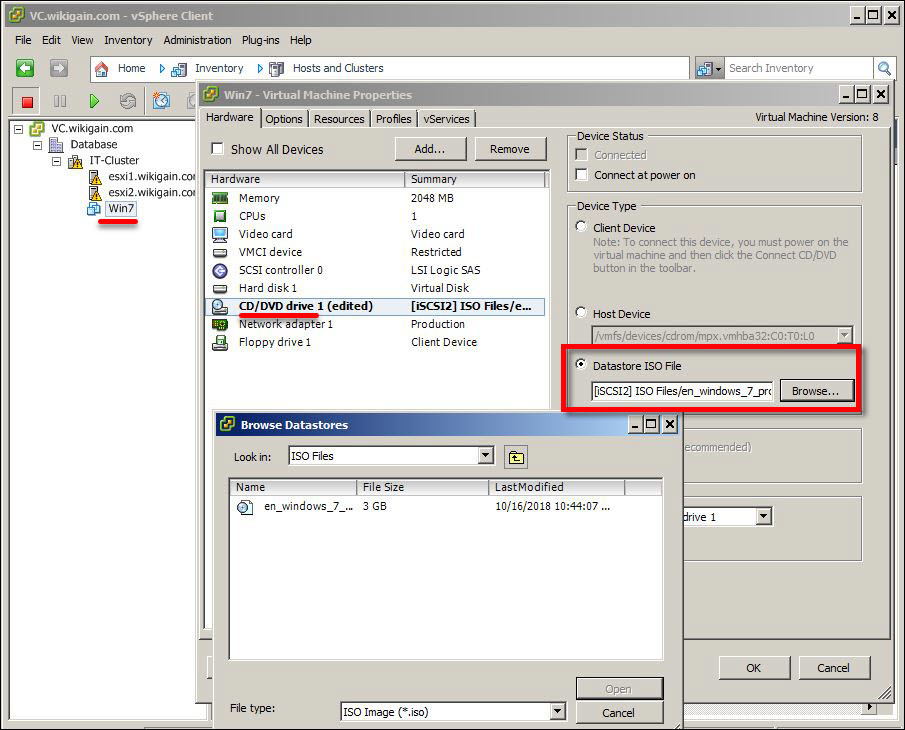905x730 pixels.
Task: Select the Host Device radio button
Action: (581, 313)
